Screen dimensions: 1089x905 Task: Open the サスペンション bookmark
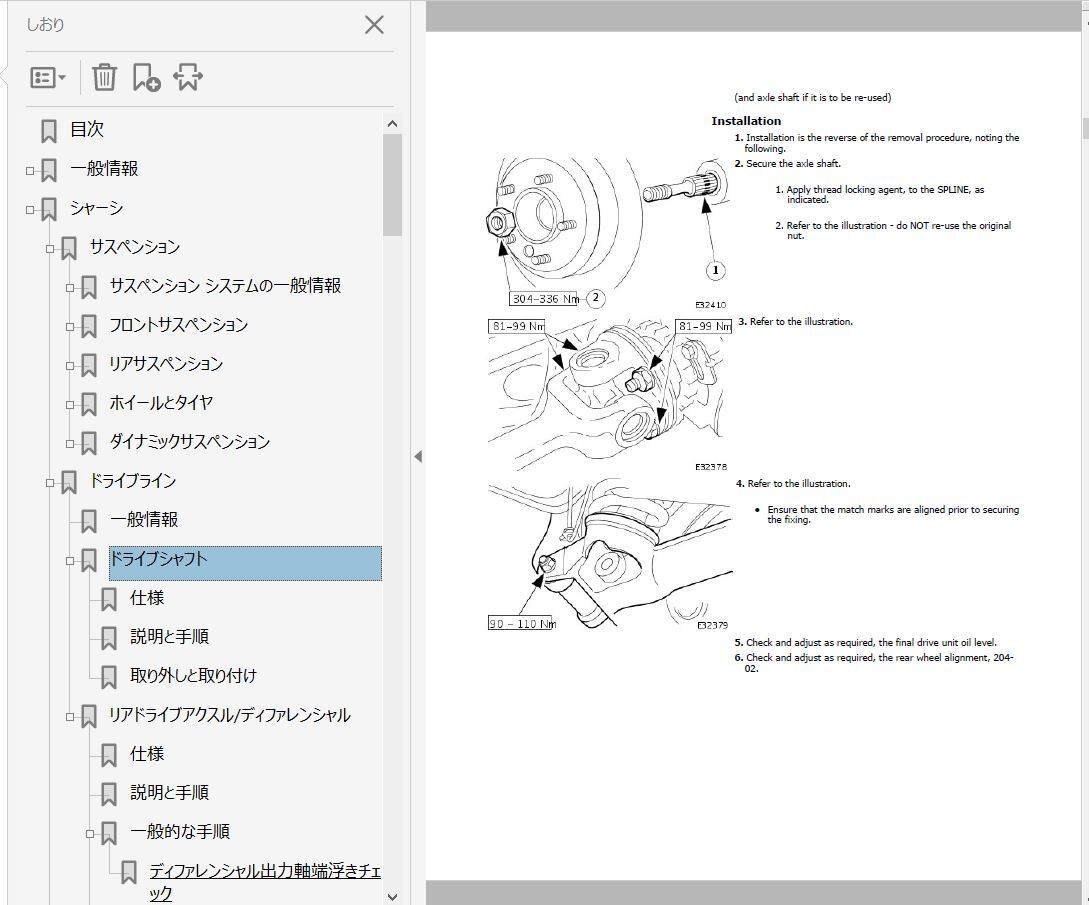(x=135, y=246)
